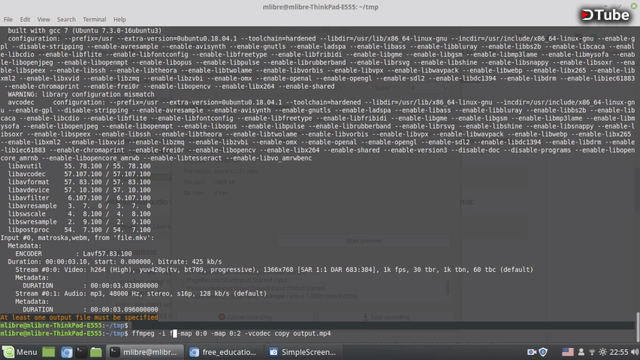Image resolution: width=640 pixels, height=360 pixels.
Task: Open the network wifi tray icon
Action: click(x=592, y=352)
